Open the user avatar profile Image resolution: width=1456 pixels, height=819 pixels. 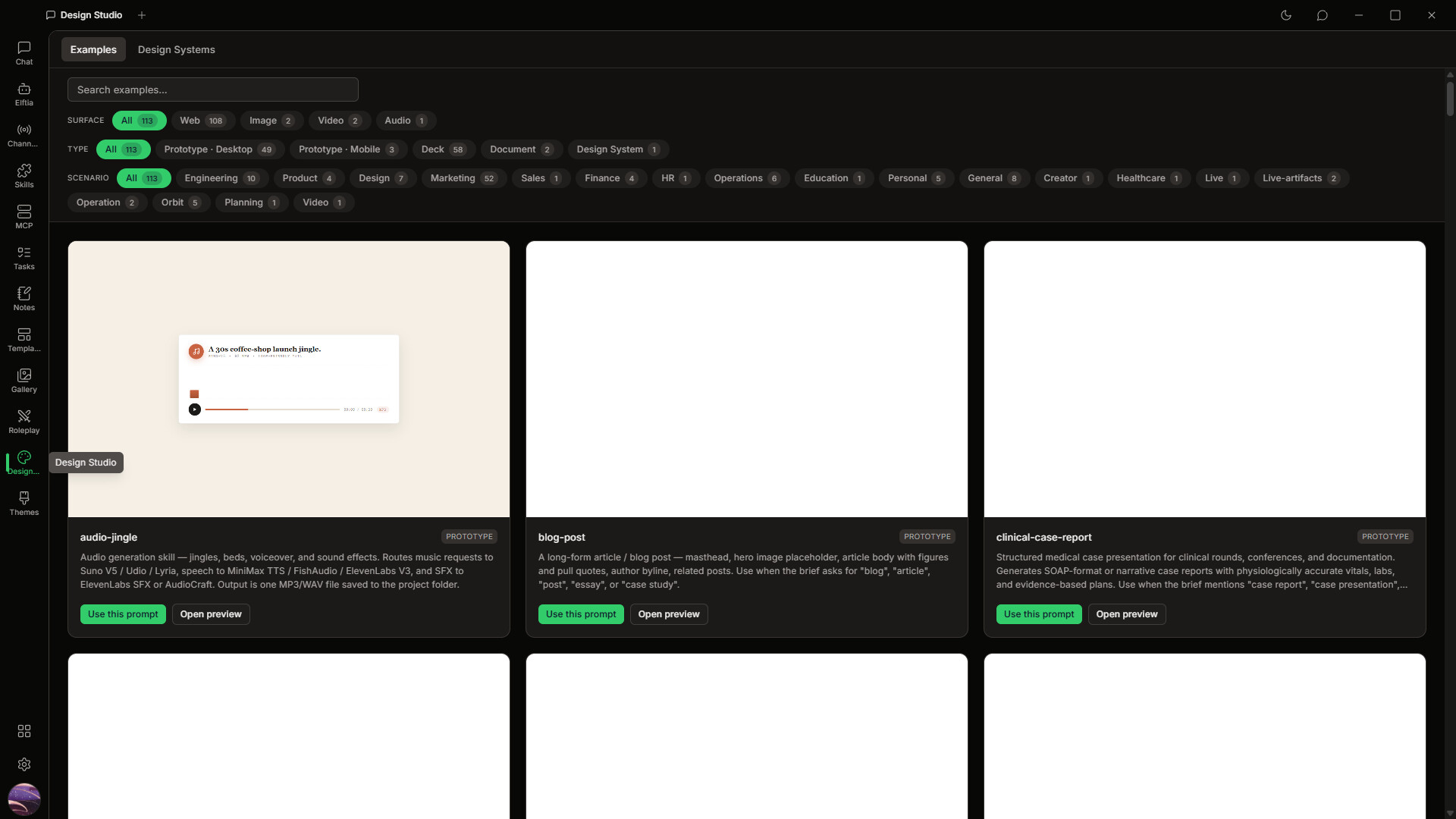[24, 799]
